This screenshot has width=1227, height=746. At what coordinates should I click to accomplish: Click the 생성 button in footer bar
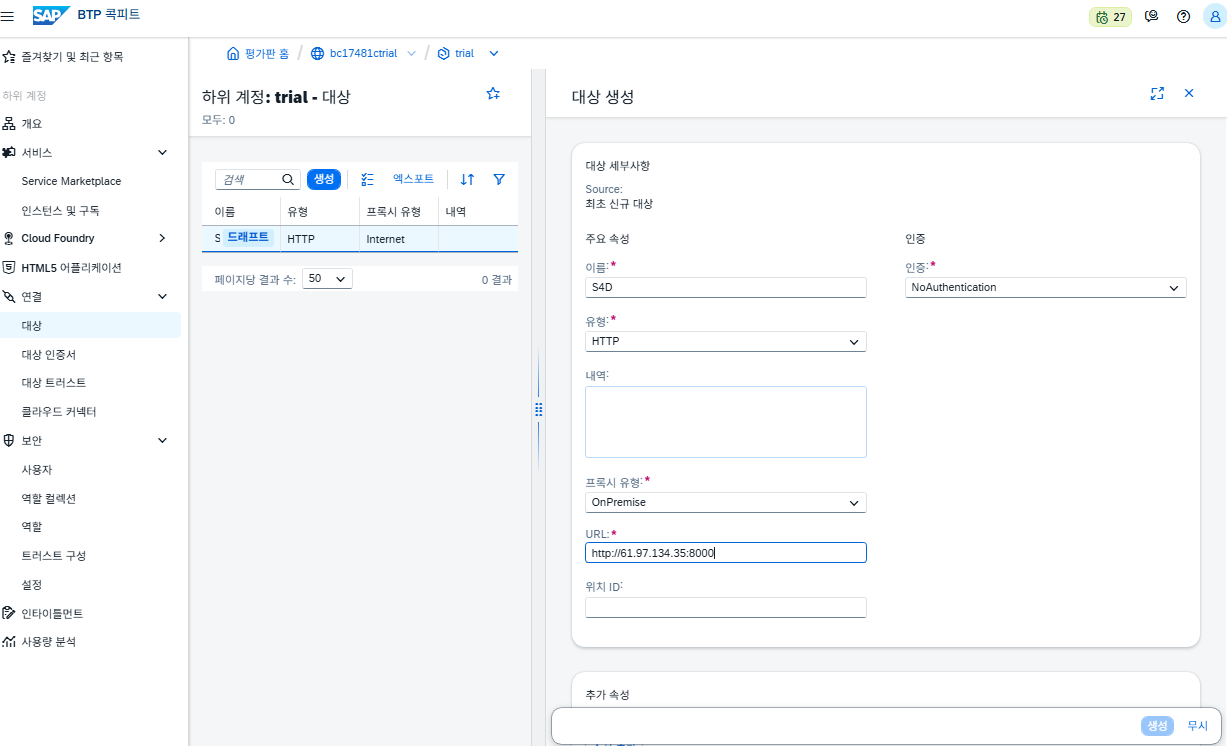point(1157,726)
